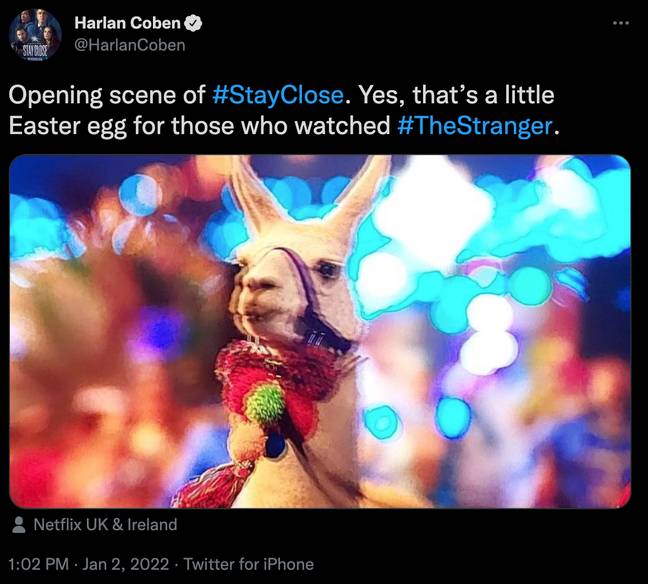This screenshot has height=584, width=648.
Task: Click the person icon beside Netflix UK & Ireland
Action: [19, 525]
